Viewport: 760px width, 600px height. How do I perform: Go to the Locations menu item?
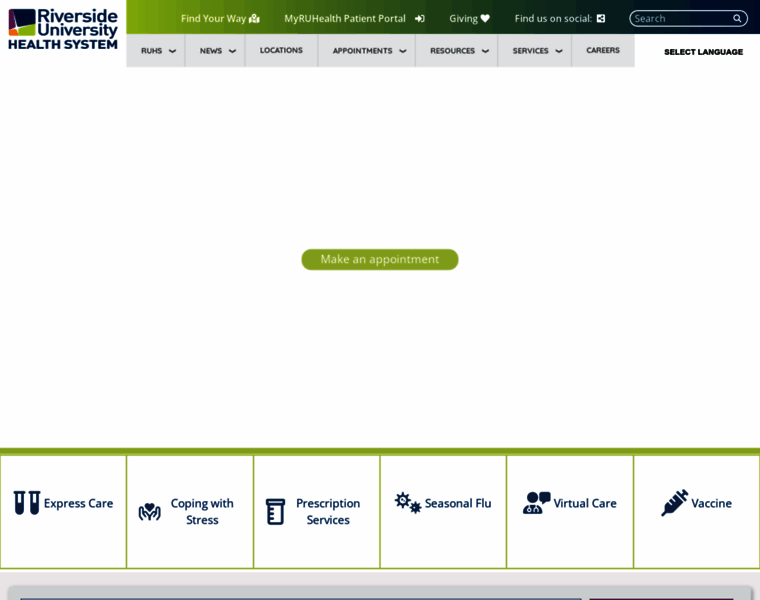[x=281, y=50]
